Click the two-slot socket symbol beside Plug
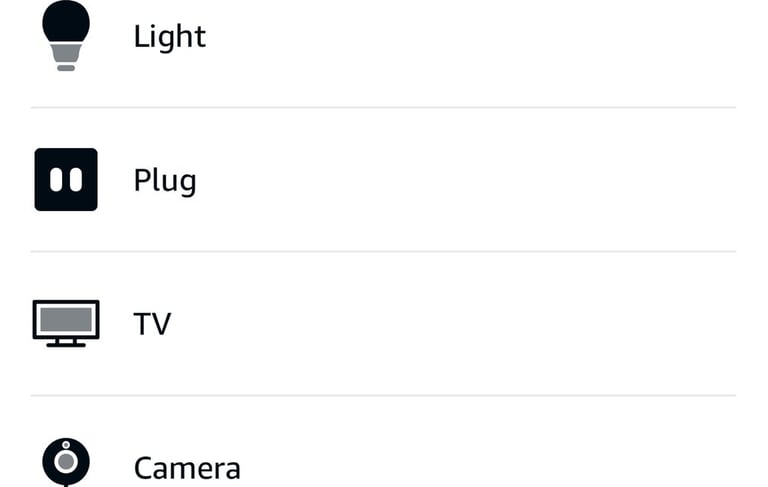768x487 pixels. (x=66, y=180)
